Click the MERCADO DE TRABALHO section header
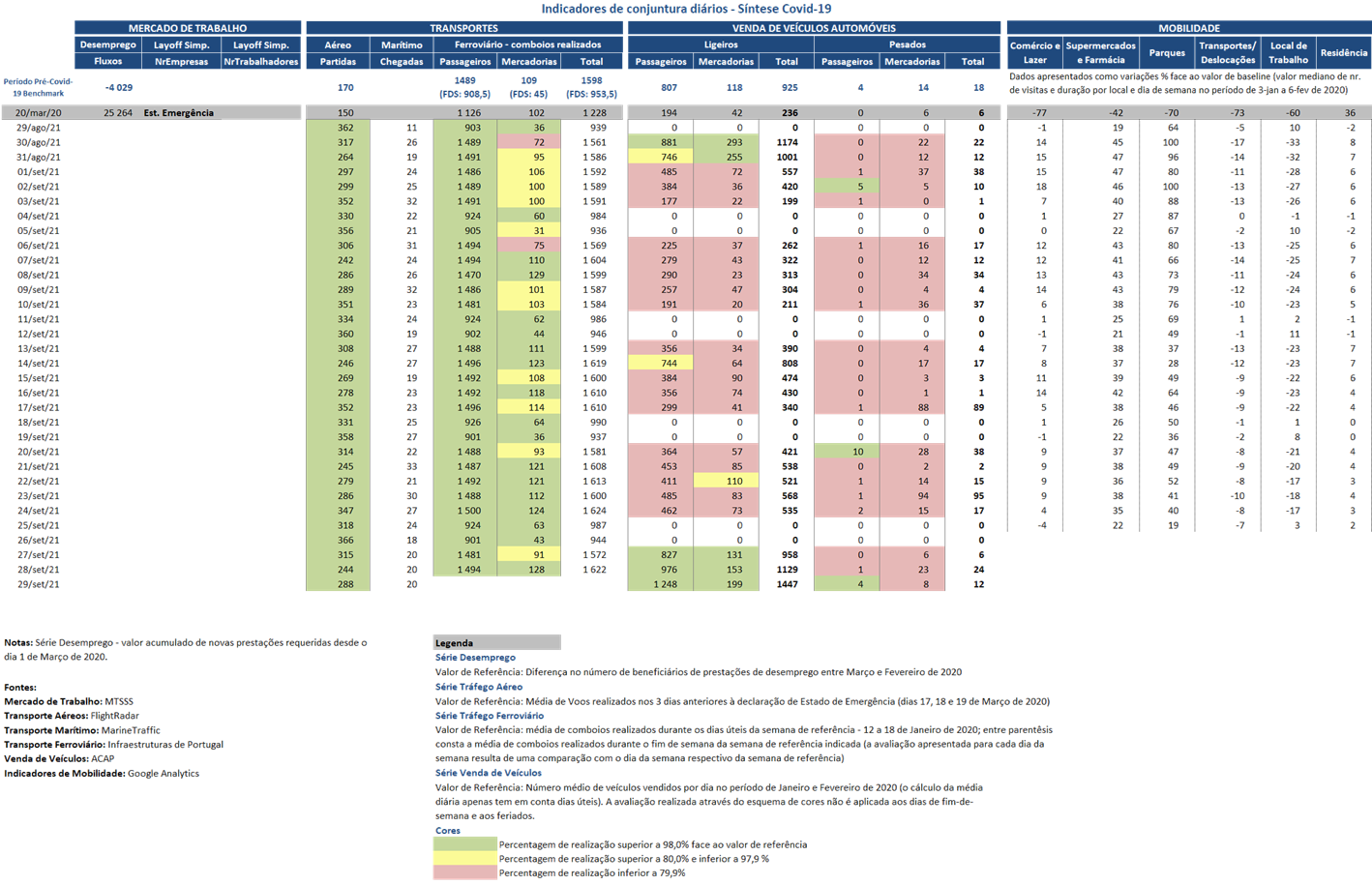1372x885 pixels. [188, 28]
